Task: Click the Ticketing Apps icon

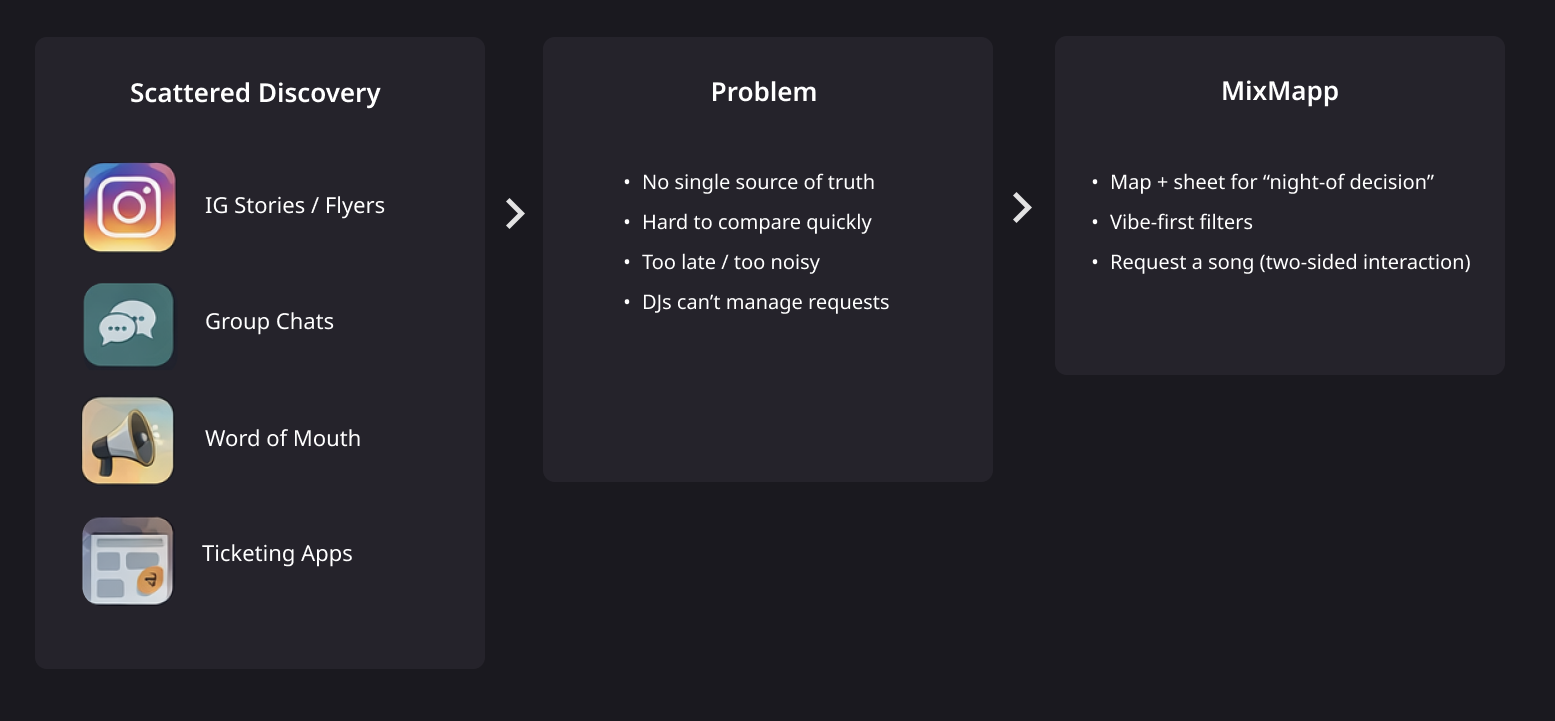Action: point(128,561)
